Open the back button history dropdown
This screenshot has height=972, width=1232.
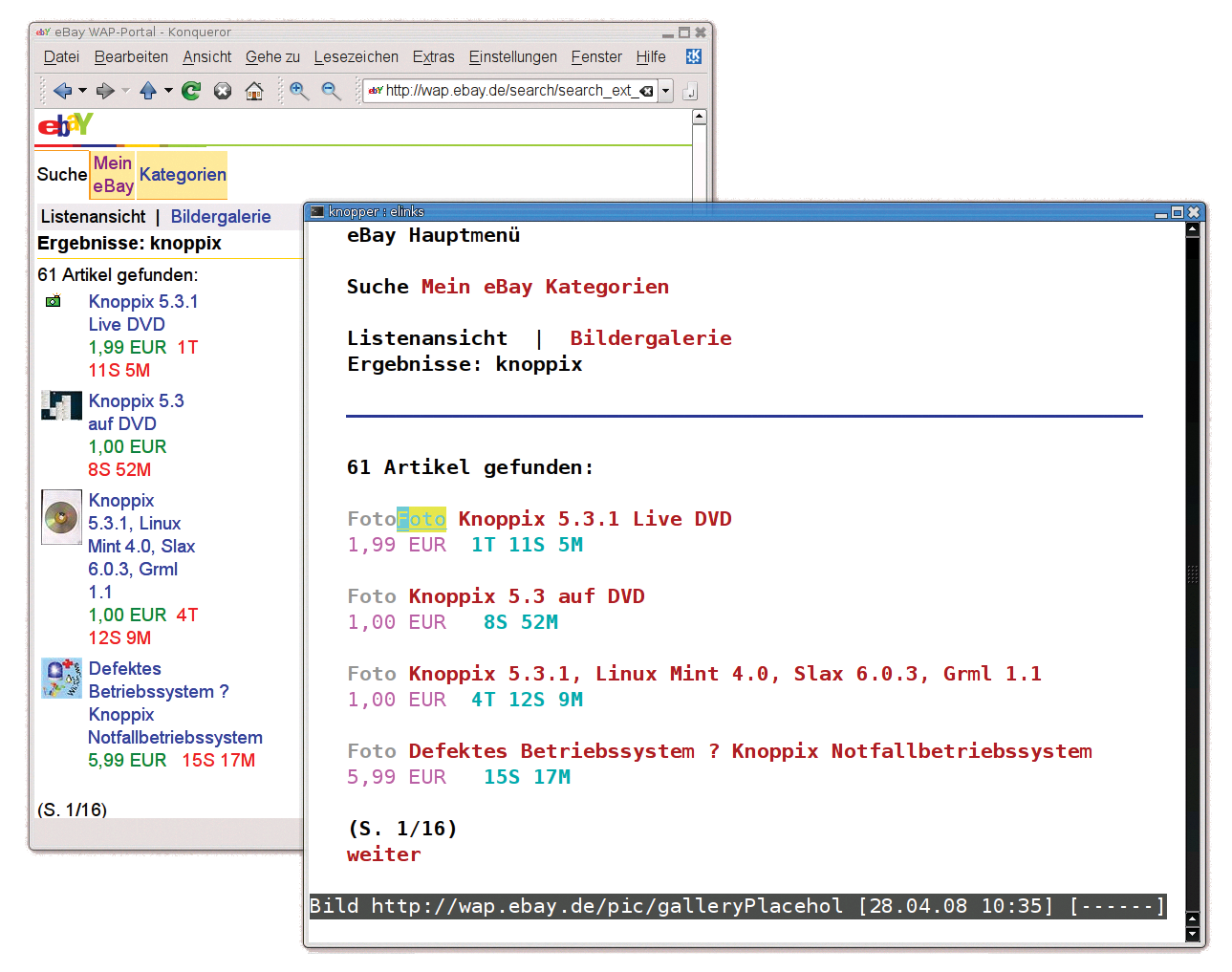(82, 91)
